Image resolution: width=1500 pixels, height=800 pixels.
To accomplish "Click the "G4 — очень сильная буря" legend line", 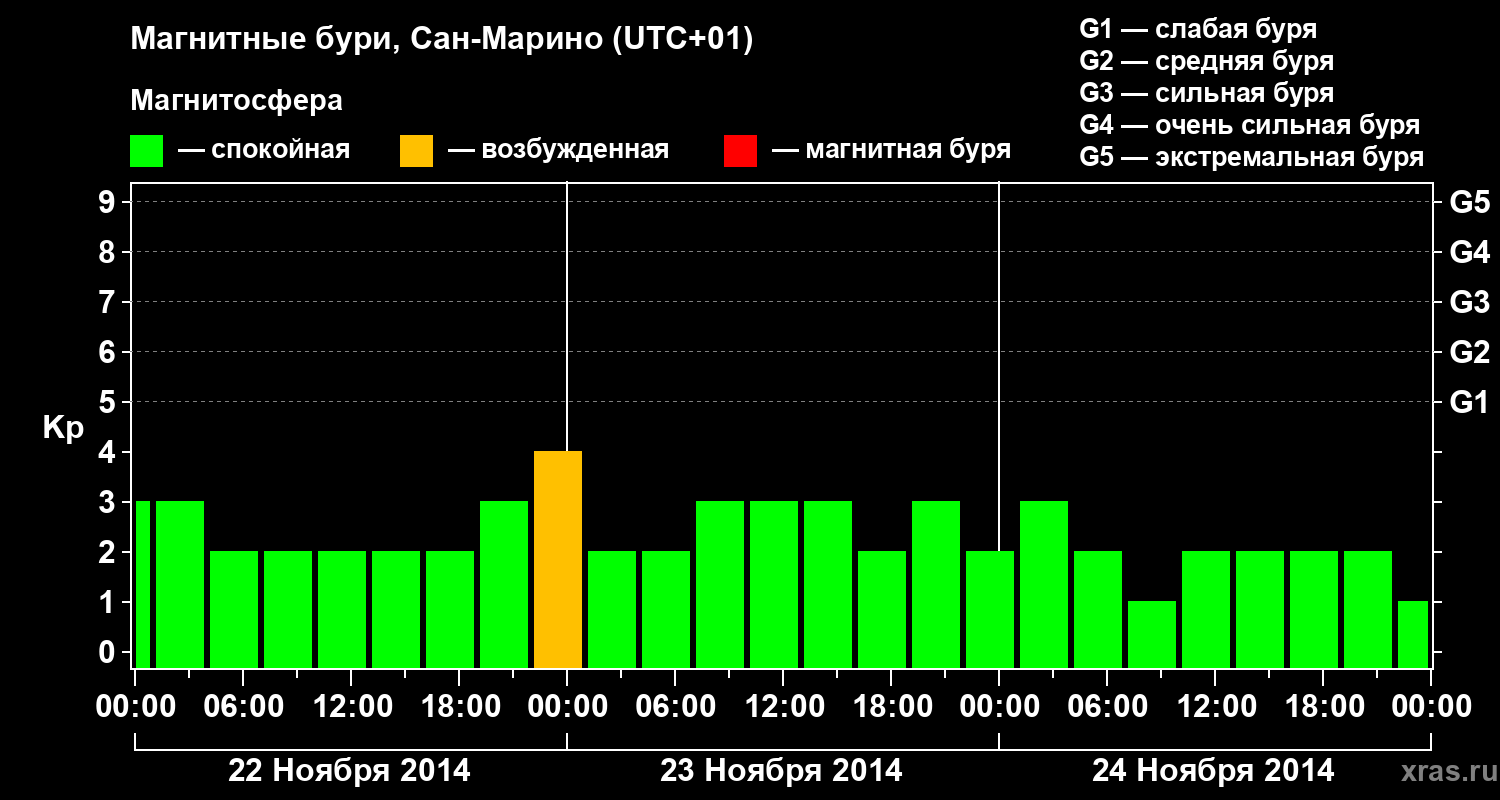I will click(1250, 125).
